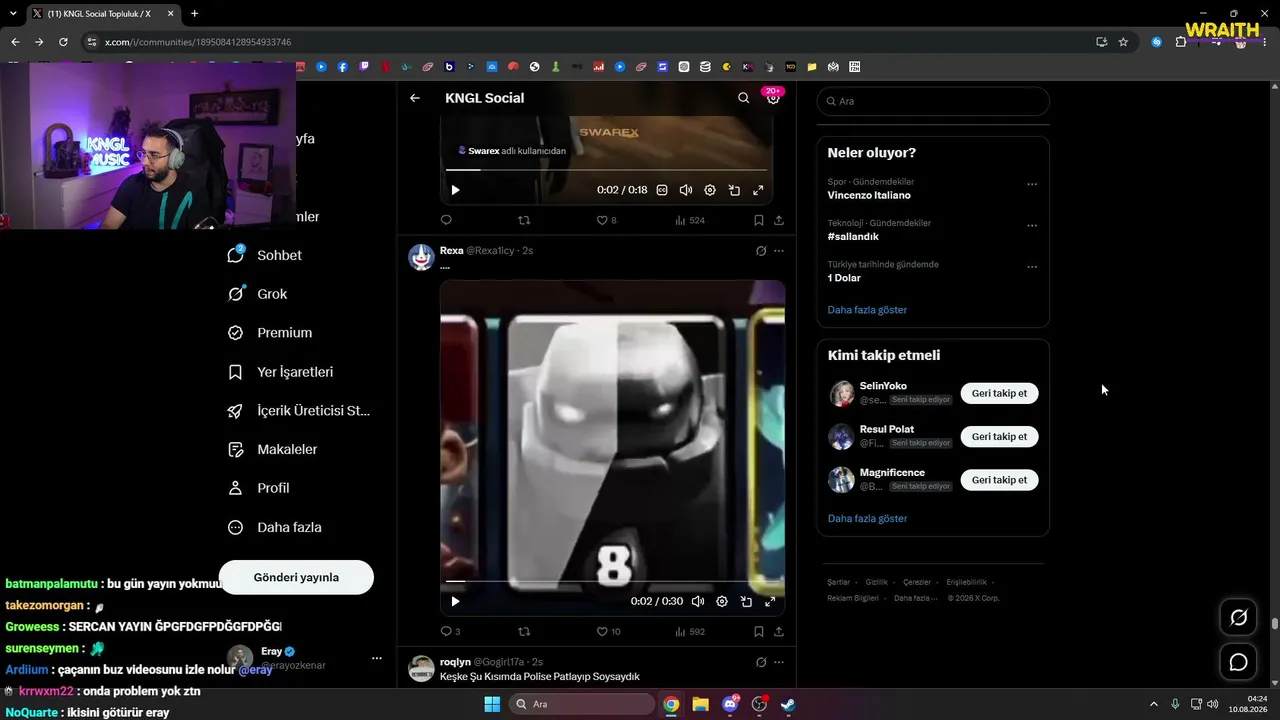Play the Swarex video
Viewport: 1280px width, 720px height.
pos(455,190)
